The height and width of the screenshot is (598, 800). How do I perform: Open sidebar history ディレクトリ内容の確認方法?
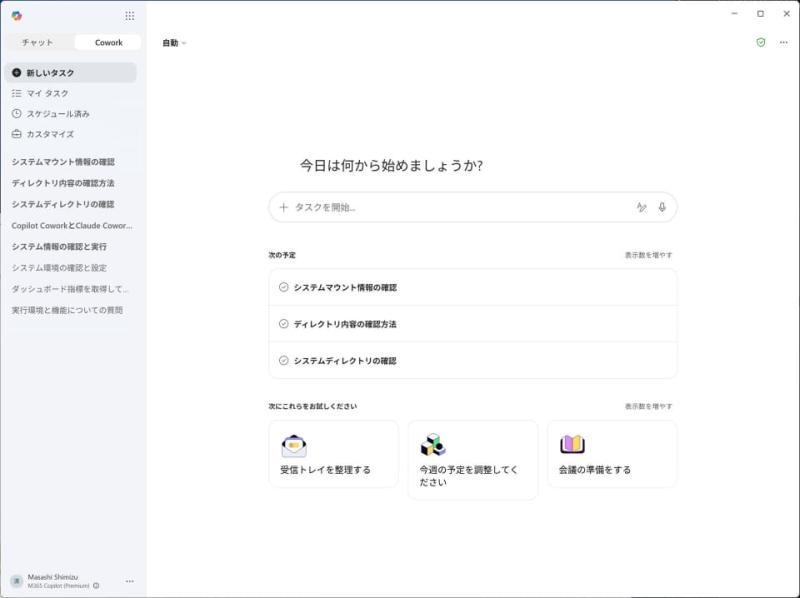tap(63, 183)
